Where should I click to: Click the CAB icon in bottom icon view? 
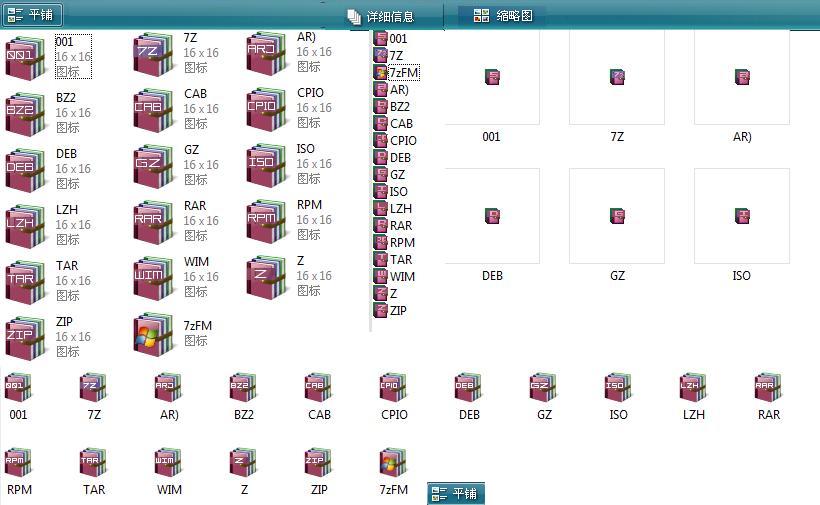click(x=318, y=387)
